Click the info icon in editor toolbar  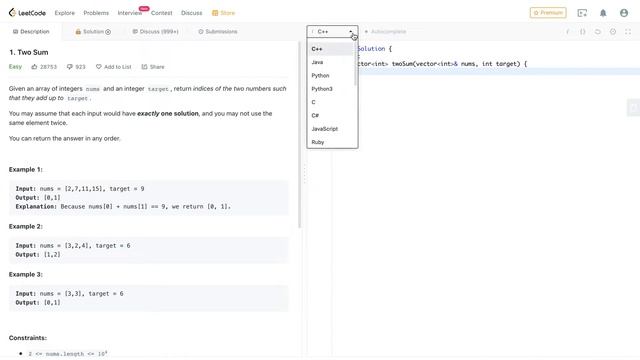point(567,31)
